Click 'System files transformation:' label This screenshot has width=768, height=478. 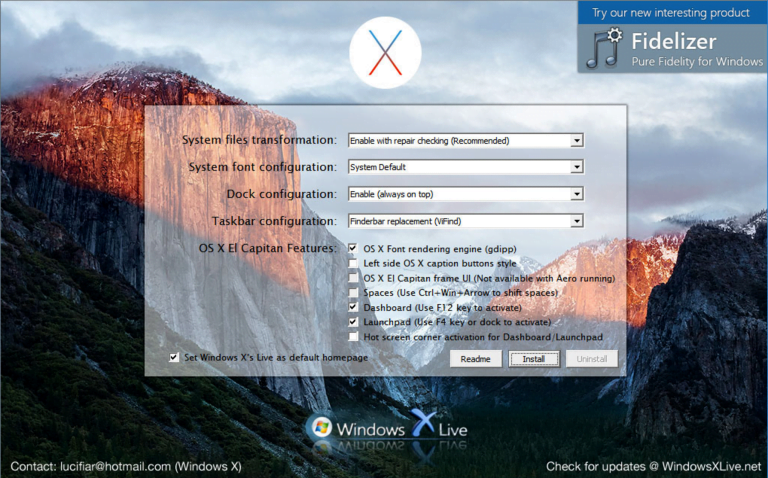(259, 140)
